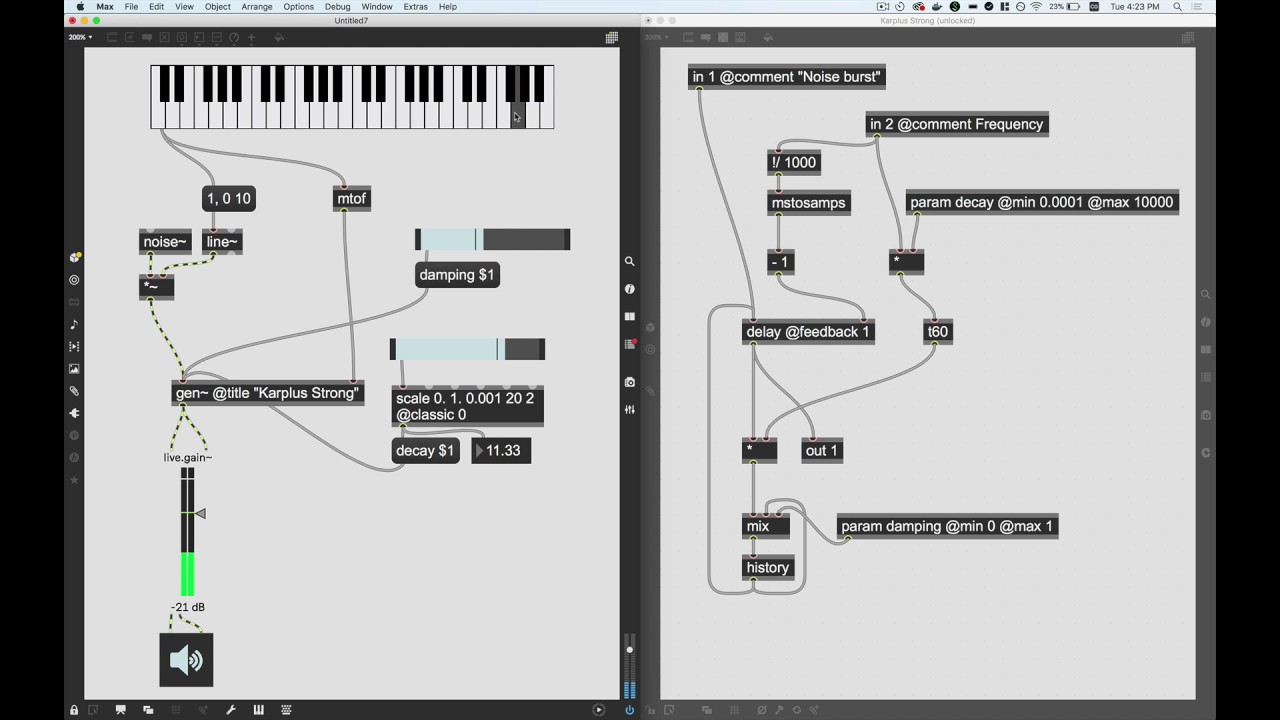The width and height of the screenshot is (1280, 720).
Task: Open the Extras menu
Action: pyautogui.click(x=415, y=6)
